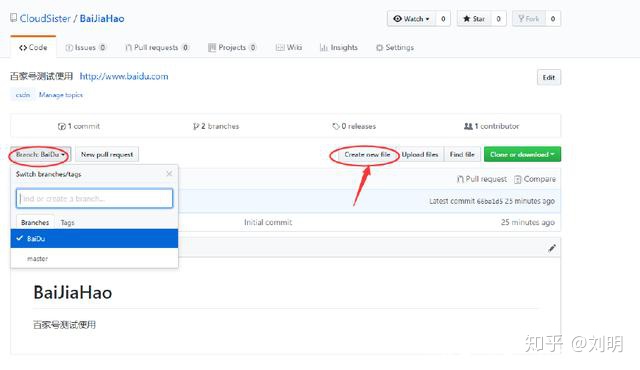Open the Wiki tab
Screen dimensions: 640x370
(x=289, y=47)
